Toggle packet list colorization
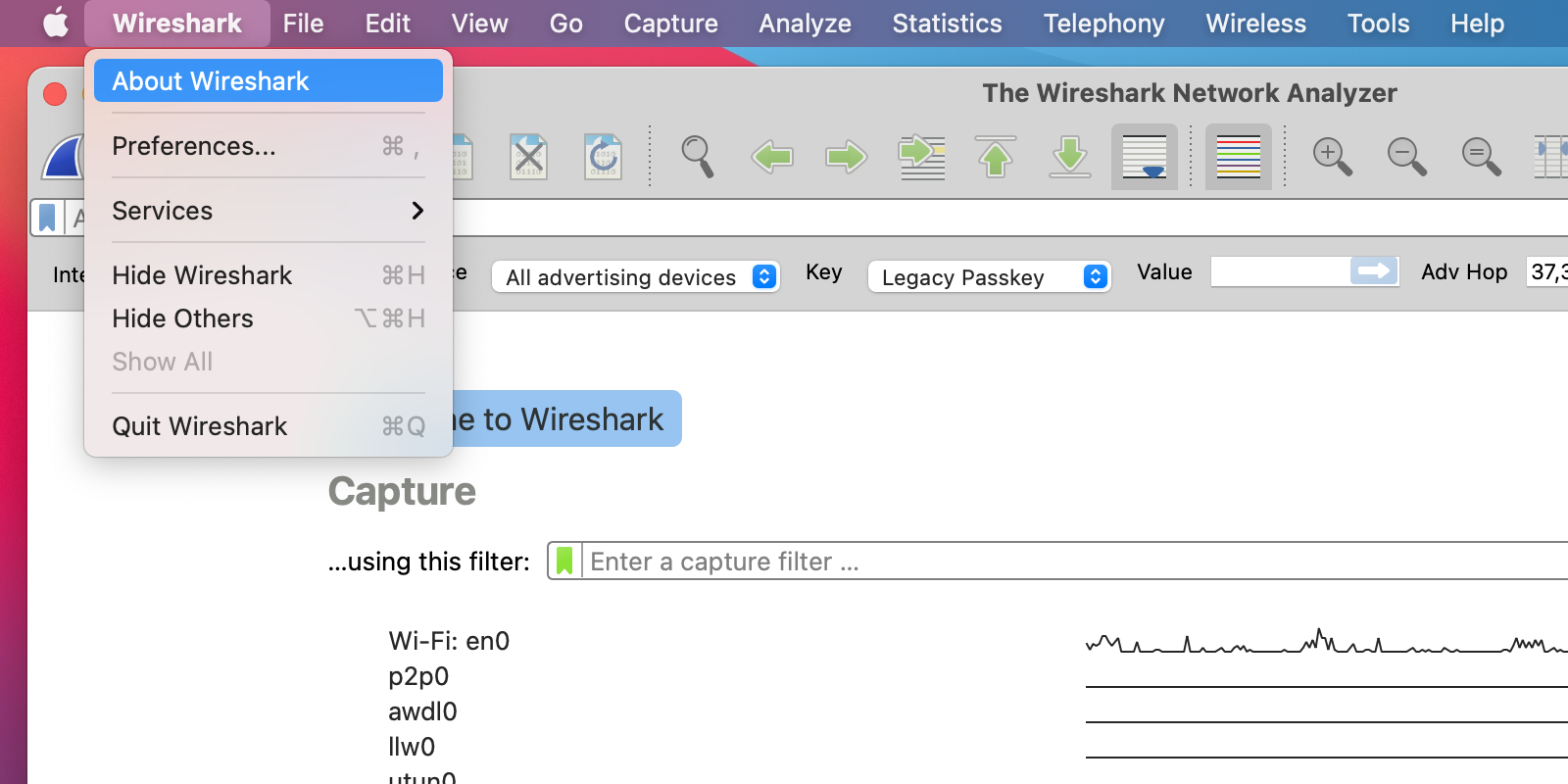The image size is (1568, 784). click(1239, 157)
